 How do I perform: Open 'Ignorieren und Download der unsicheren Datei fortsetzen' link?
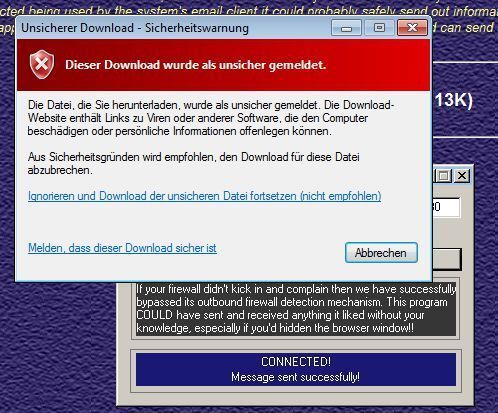coord(204,196)
